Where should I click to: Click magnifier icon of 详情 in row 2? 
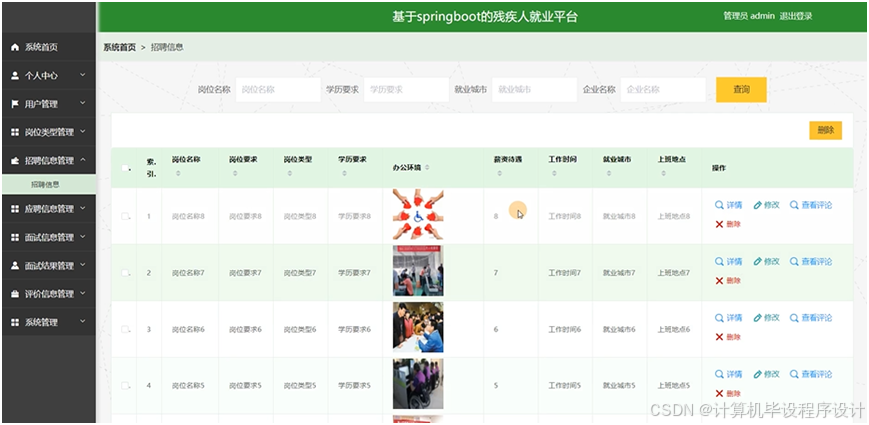click(x=719, y=262)
